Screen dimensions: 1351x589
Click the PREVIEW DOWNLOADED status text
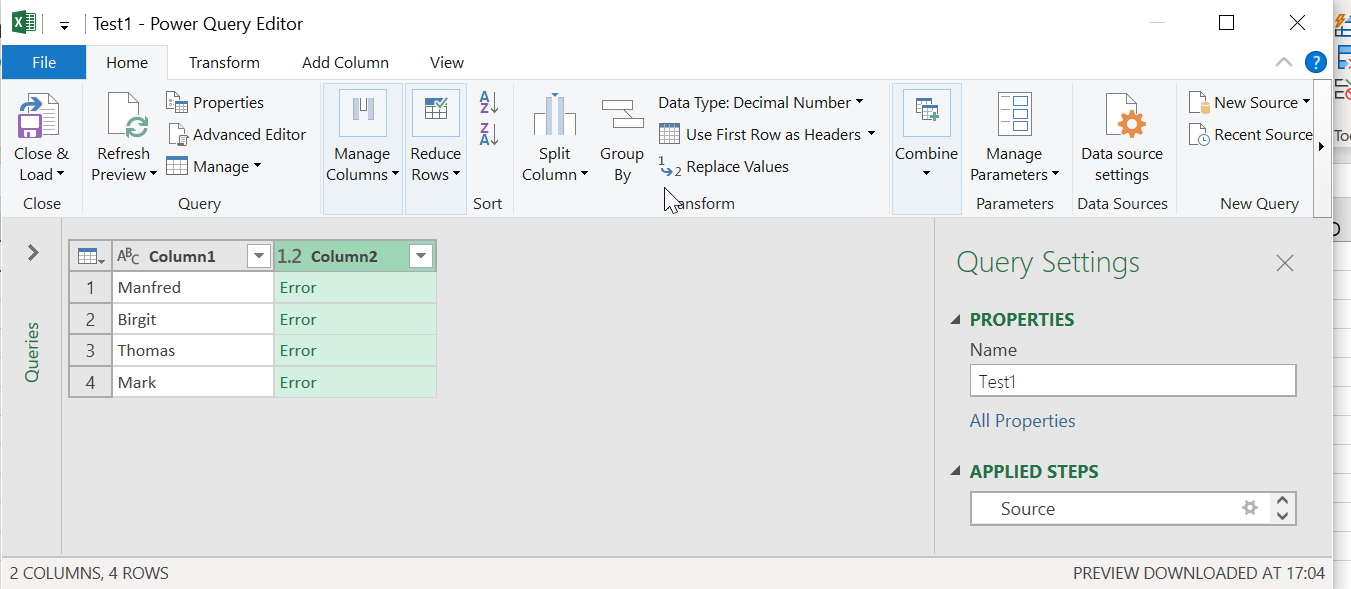click(1199, 573)
